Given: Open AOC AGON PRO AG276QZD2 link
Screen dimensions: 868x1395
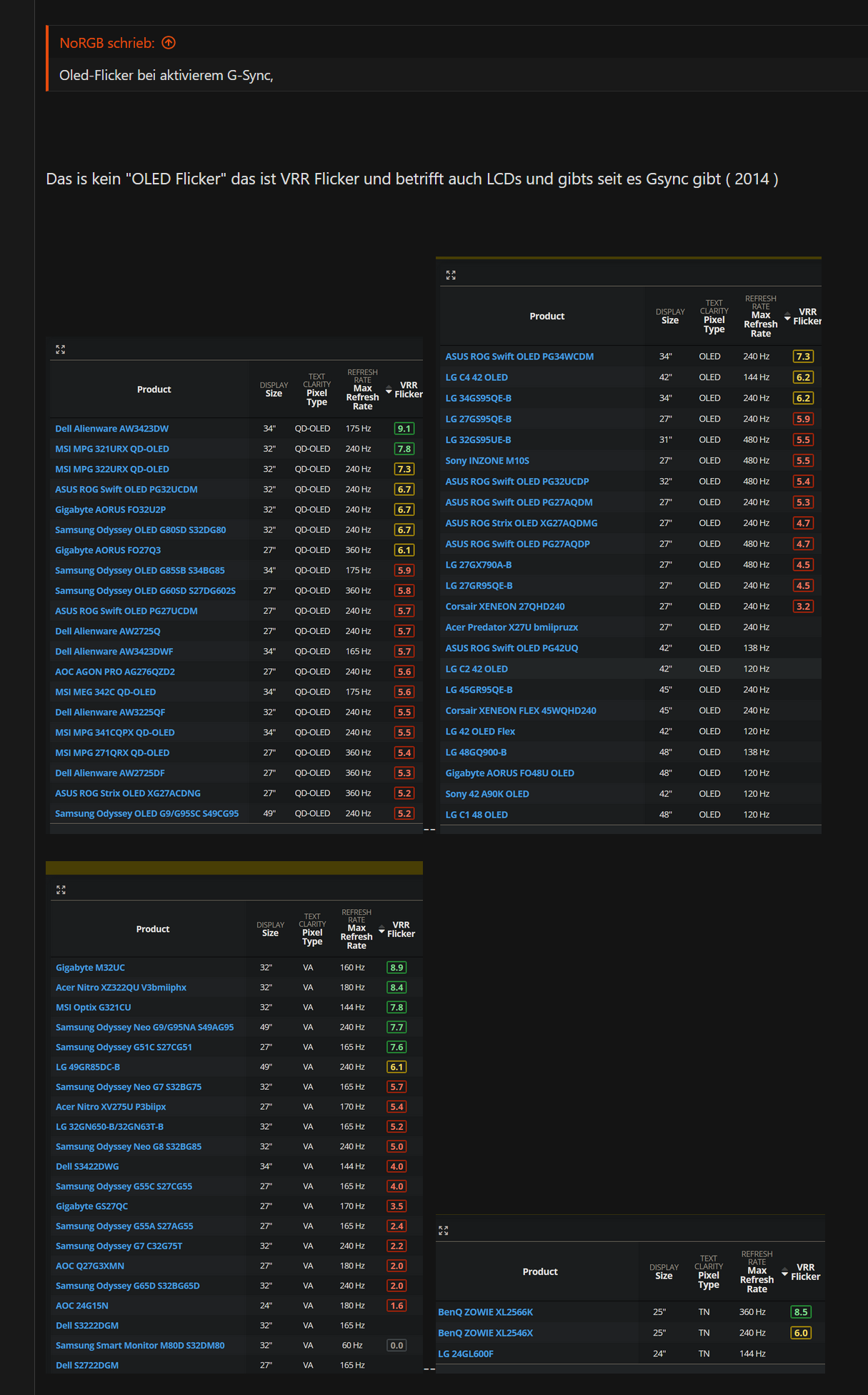Looking at the screenshot, I should [x=115, y=672].
